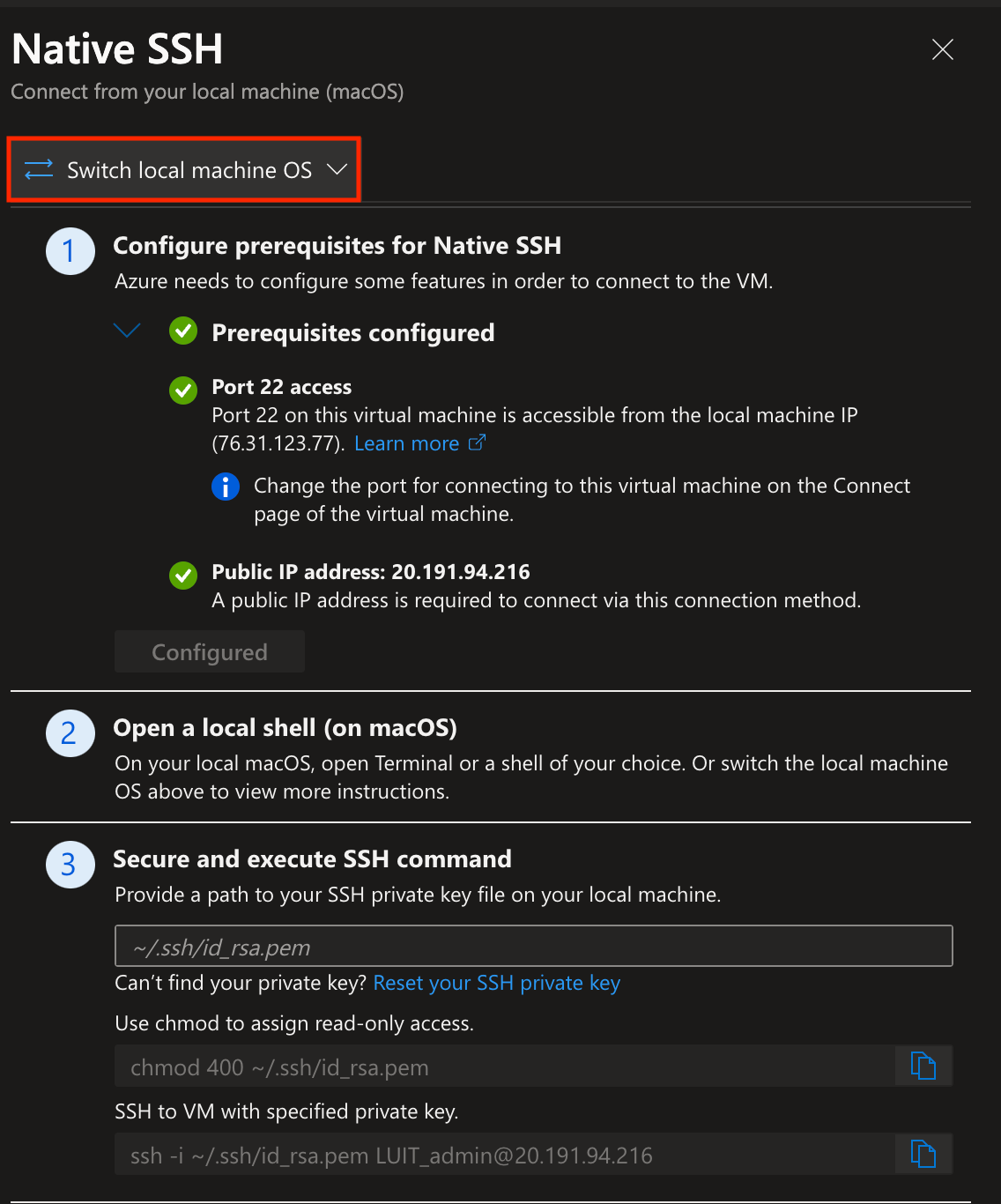1001x1204 pixels.
Task: Open the Switch local machine OS dropdown
Action: (x=184, y=170)
